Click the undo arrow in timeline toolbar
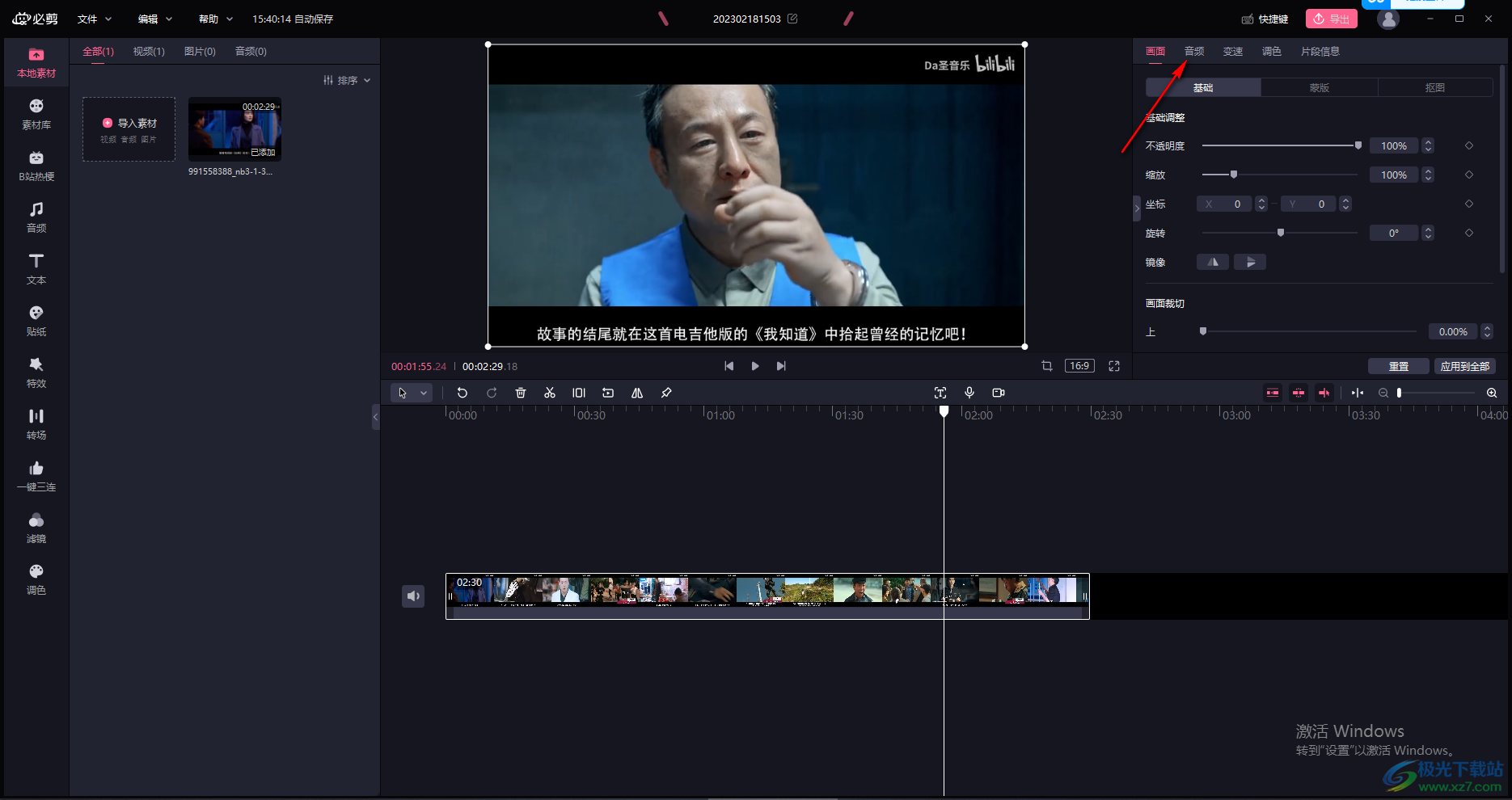 point(462,393)
